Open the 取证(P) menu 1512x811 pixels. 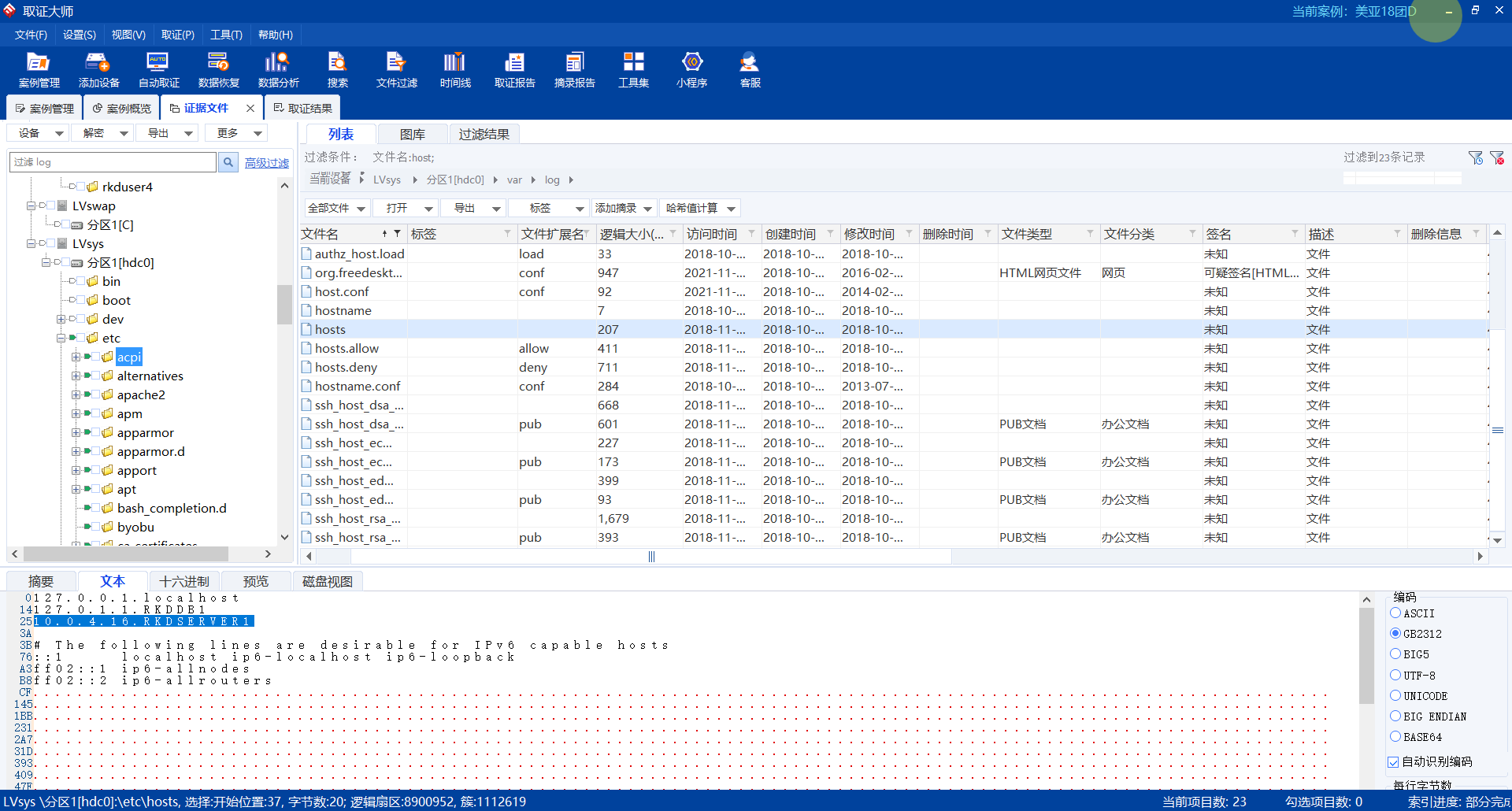pos(177,35)
